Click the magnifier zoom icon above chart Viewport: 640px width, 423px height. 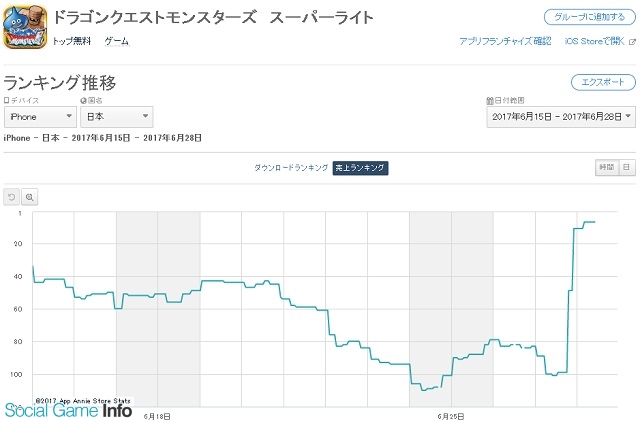point(29,197)
